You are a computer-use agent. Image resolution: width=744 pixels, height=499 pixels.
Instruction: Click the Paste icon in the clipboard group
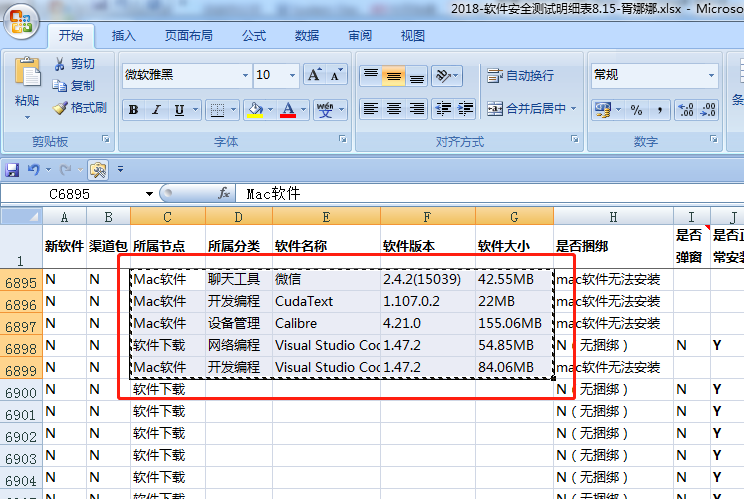(x=27, y=75)
